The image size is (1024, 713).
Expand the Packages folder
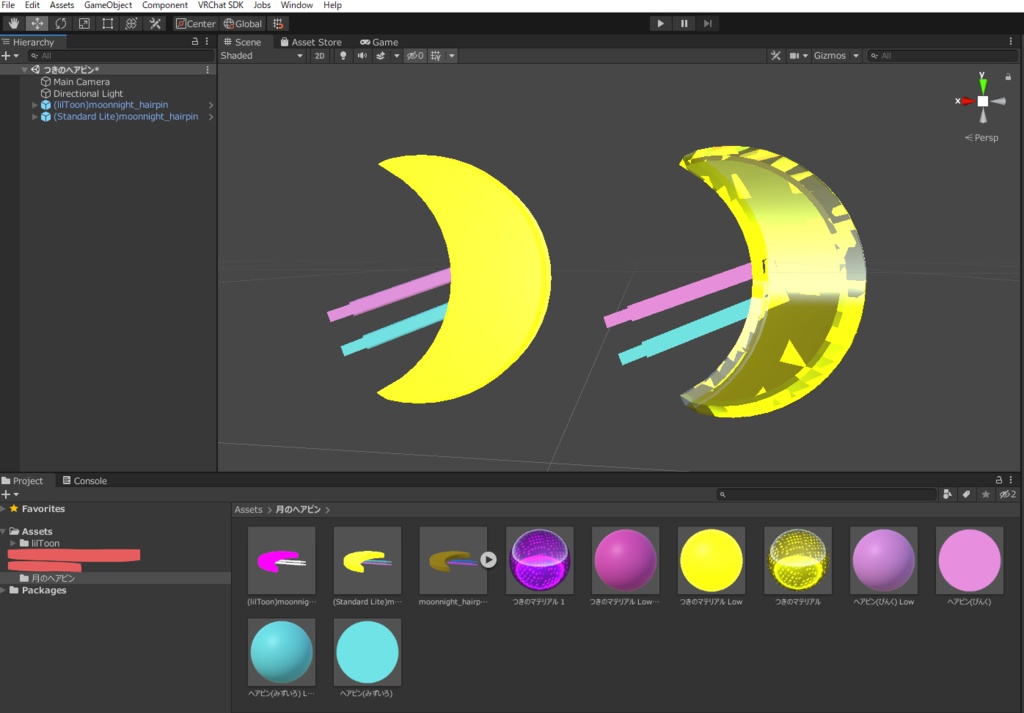pyautogui.click(x=4, y=590)
